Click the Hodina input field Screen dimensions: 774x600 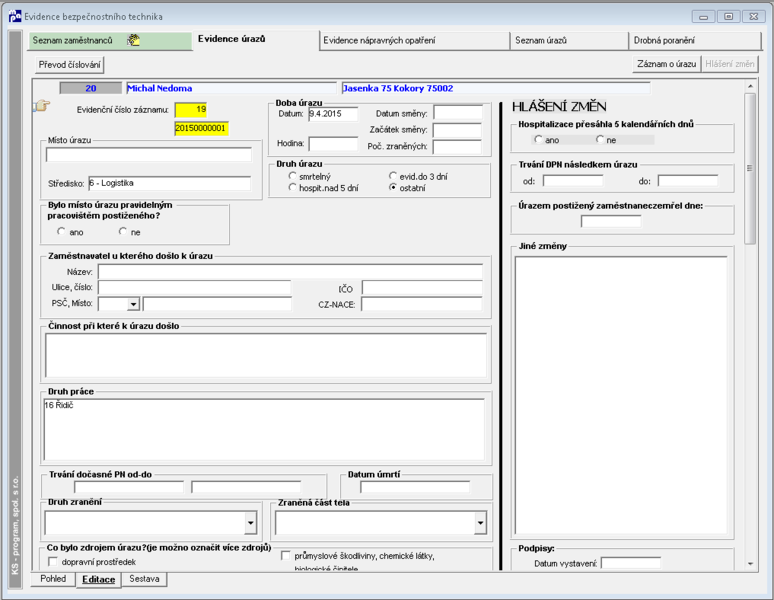pyautogui.click(x=333, y=144)
